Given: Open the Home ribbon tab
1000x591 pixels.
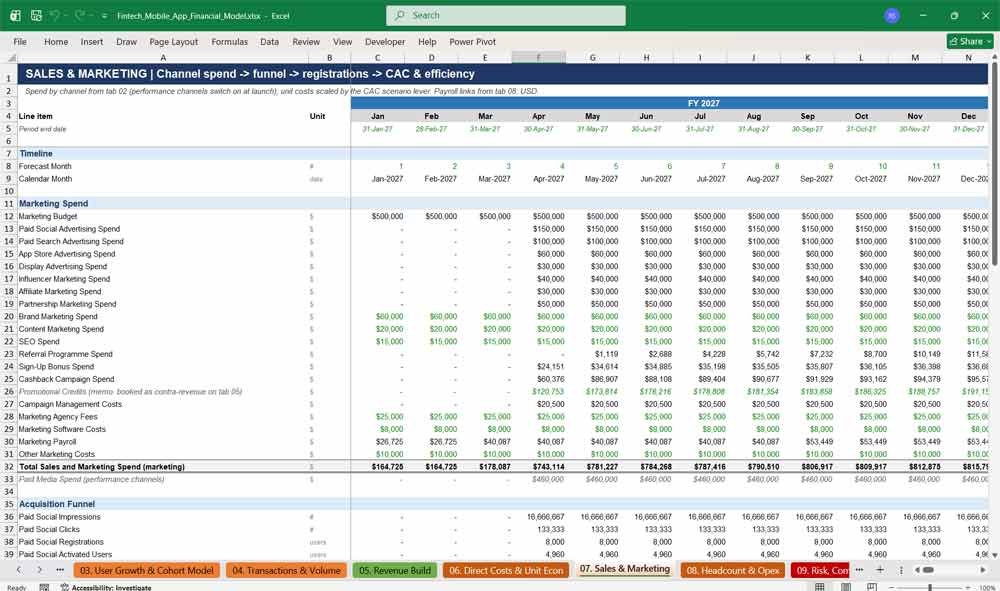Looking at the screenshot, I should point(55,41).
